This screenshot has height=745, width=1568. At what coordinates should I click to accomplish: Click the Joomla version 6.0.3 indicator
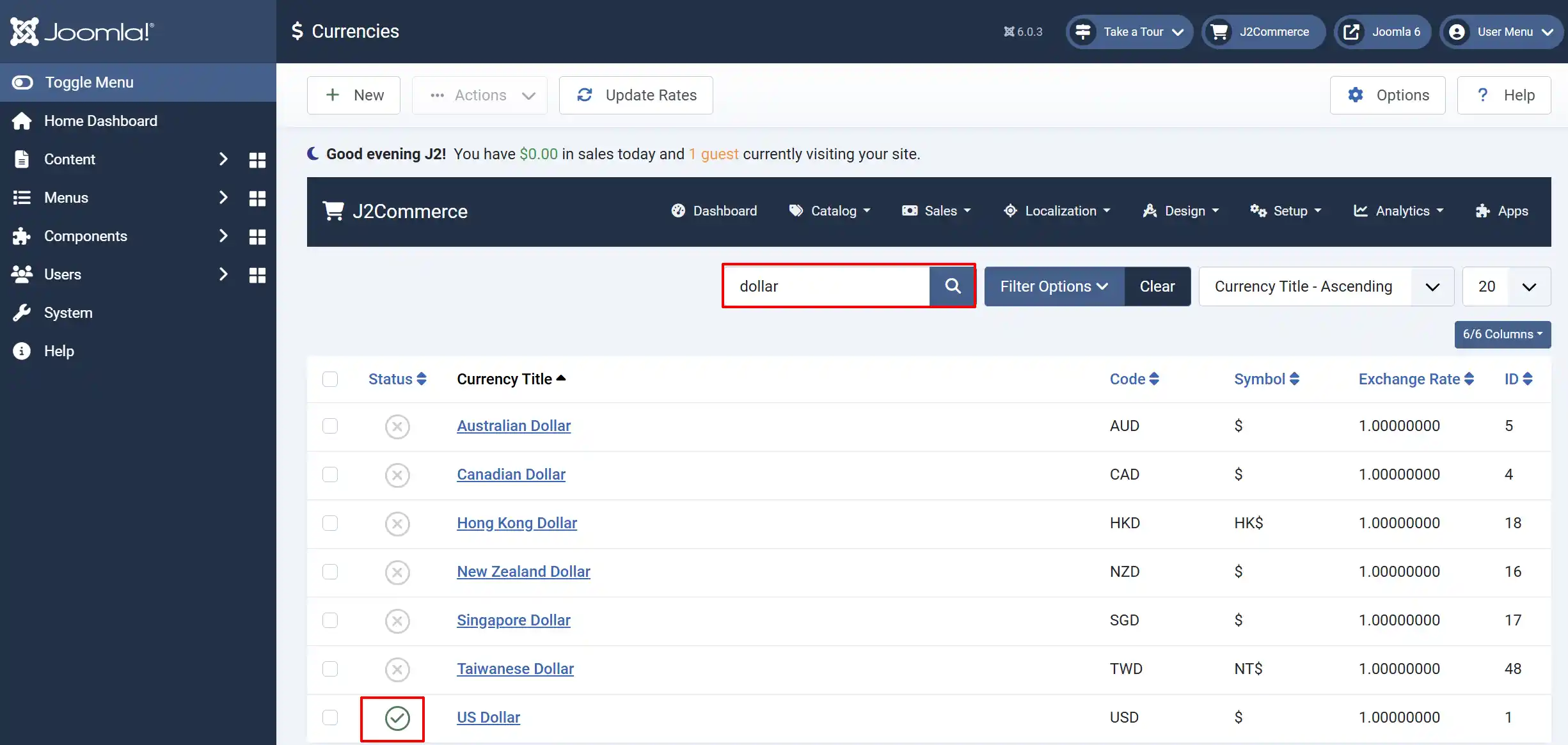tap(1023, 32)
